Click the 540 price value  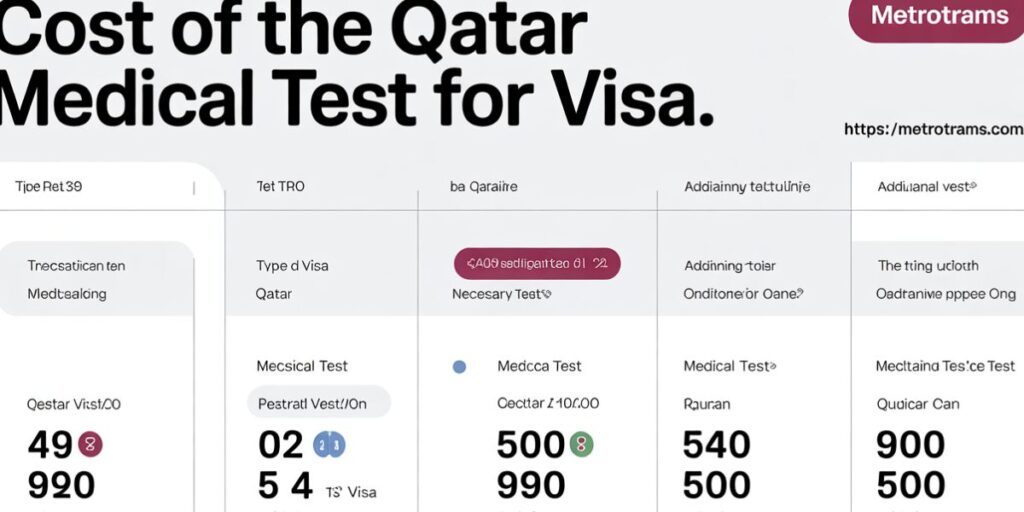point(716,445)
